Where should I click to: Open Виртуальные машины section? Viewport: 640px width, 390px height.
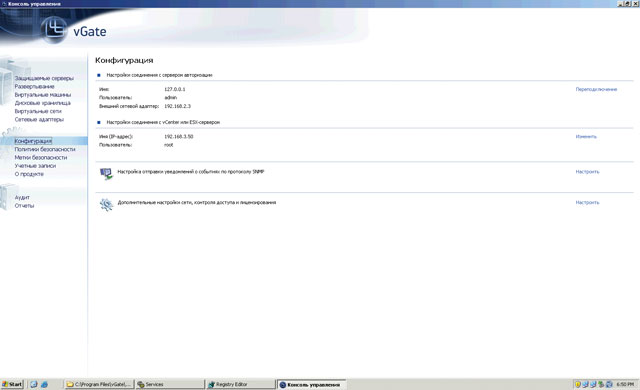pyautogui.click(x=42, y=95)
